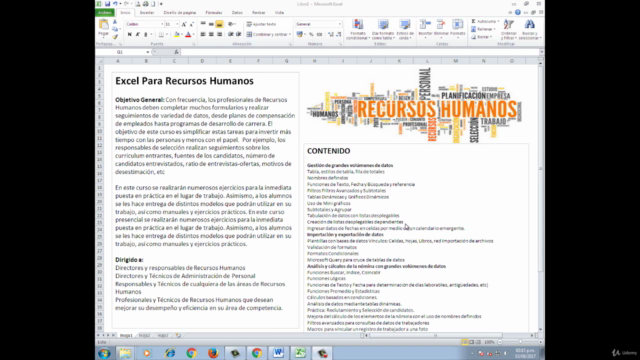This screenshot has height=360, width=640.
Task: Open the General number format dropdown
Action: click(339, 24)
